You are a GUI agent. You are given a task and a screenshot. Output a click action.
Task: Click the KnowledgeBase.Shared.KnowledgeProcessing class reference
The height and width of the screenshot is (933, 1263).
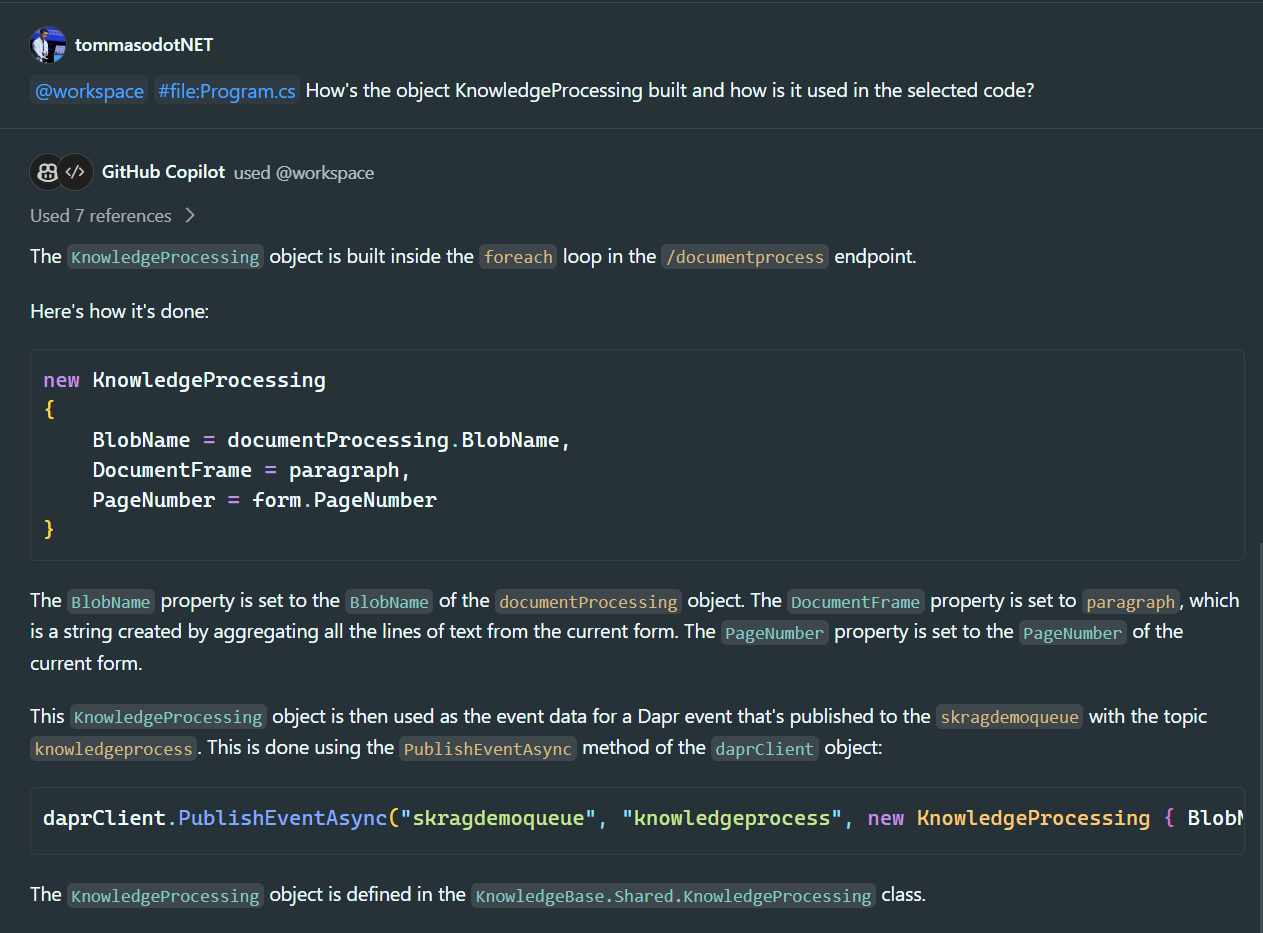point(672,895)
